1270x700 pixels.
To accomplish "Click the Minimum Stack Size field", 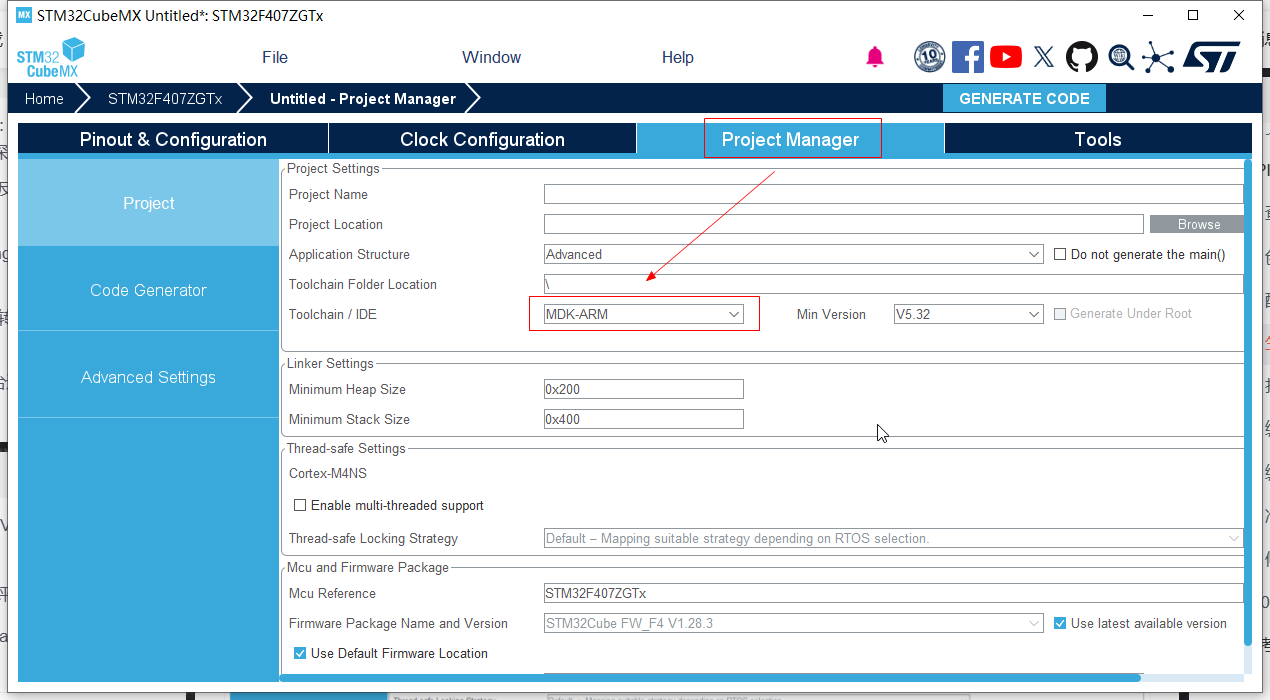I will pos(644,419).
